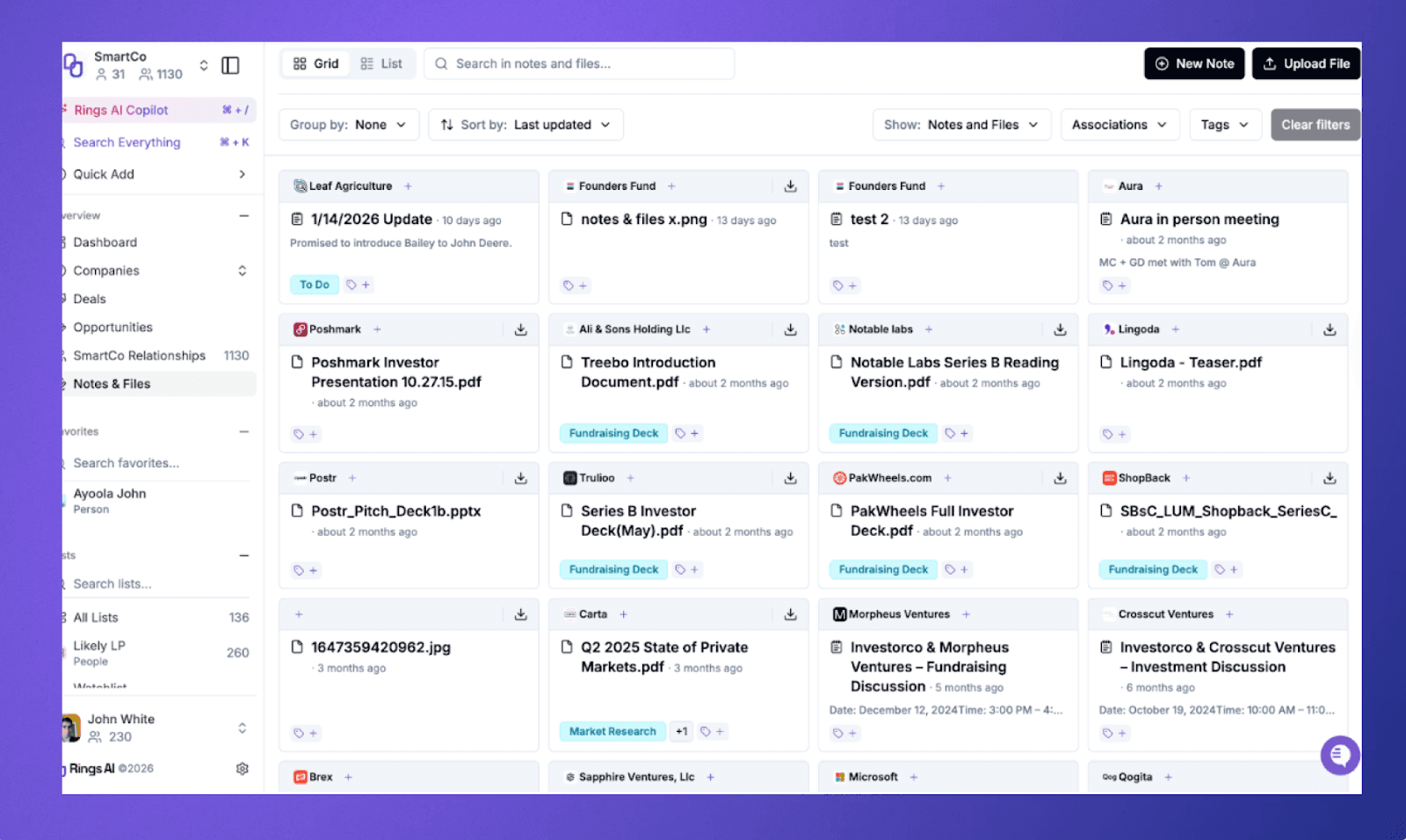This screenshot has width=1406, height=840.
Task: Collapse the Favorites section
Action: point(244,431)
